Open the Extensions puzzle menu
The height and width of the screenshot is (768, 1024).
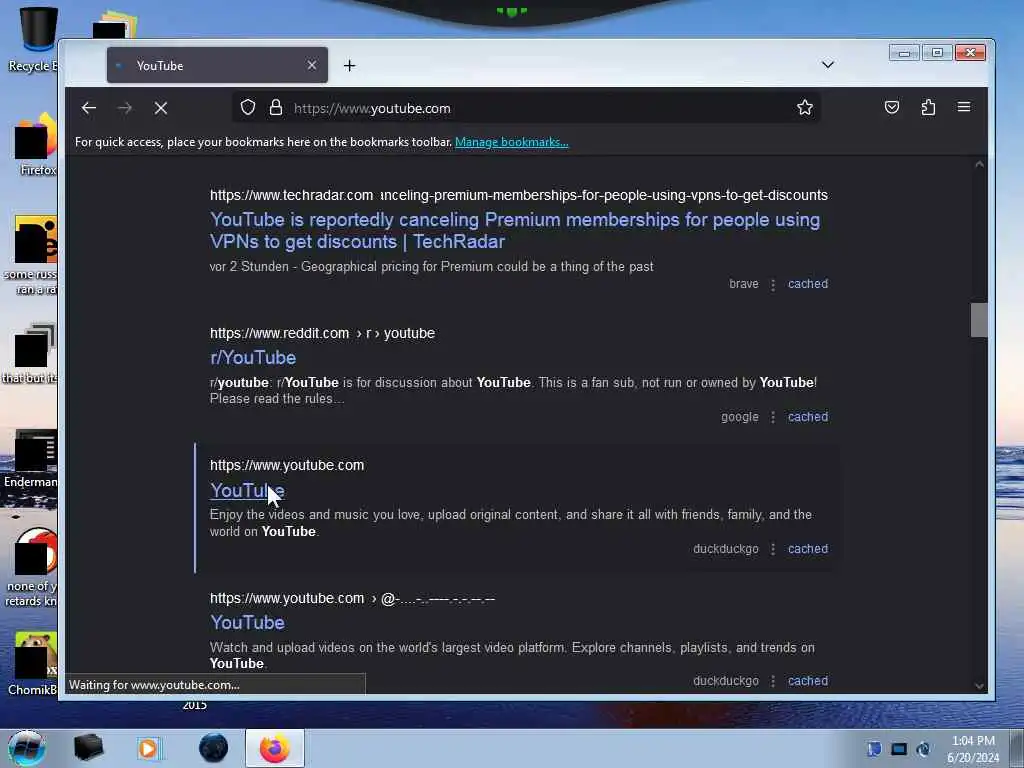tap(928, 107)
